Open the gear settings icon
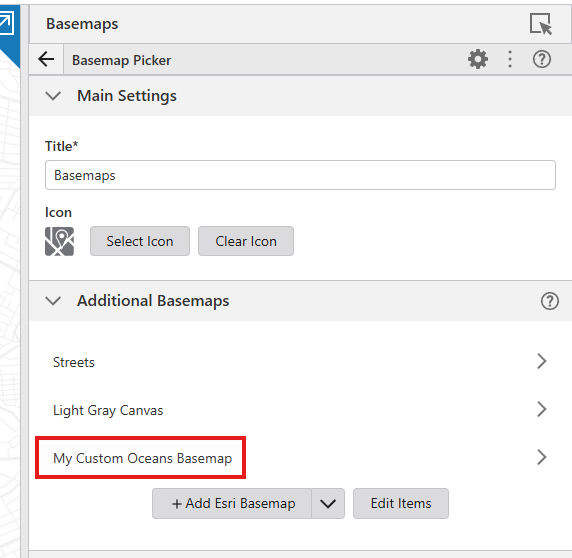Screen dimensions: 572x558 click(x=478, y=59)
